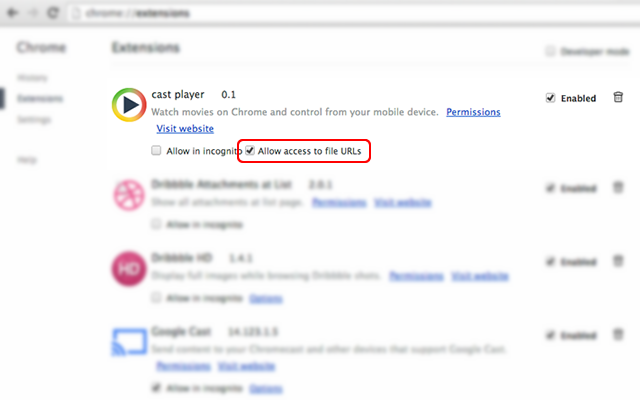Remove Dribbble HD with trash icon
Screen dimensions: 640x400
[x=618, y=261]
